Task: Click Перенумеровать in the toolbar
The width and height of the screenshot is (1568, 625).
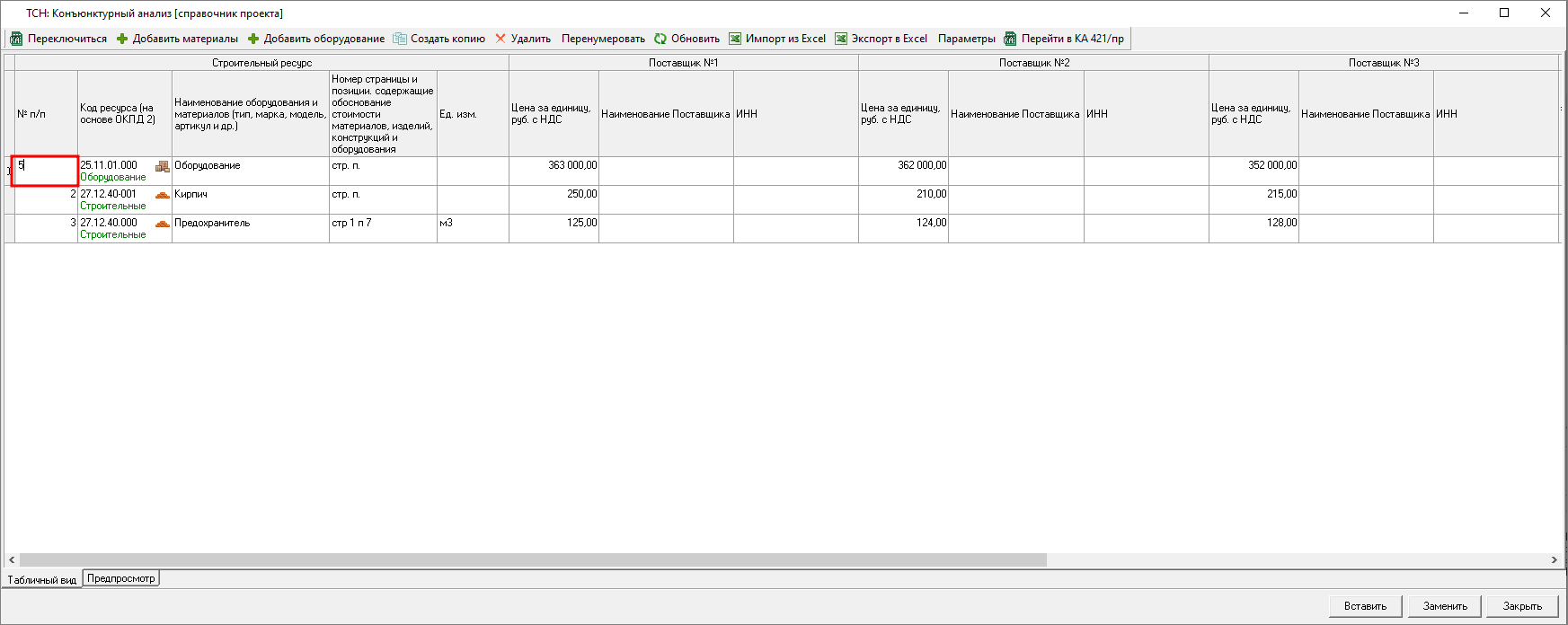Action: (x=603, y=39)
